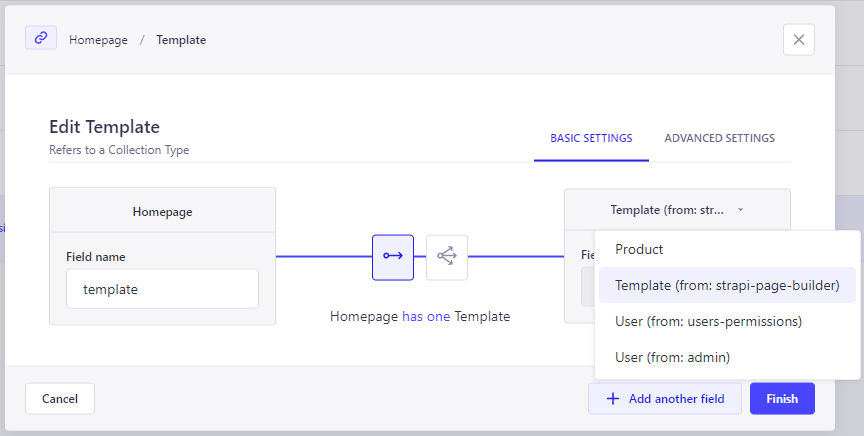Select User (from: admin) option
864x436 pixels.
pos(672,357)
